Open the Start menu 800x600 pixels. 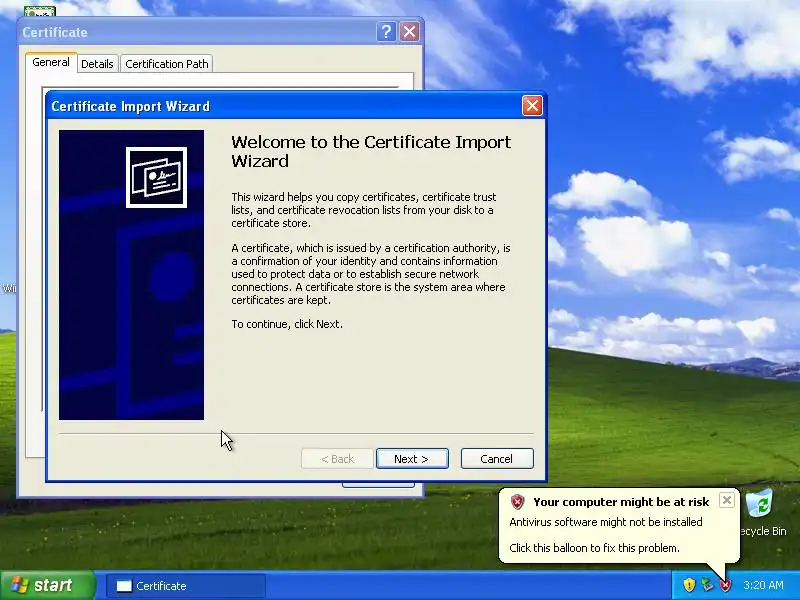point(48,585)
